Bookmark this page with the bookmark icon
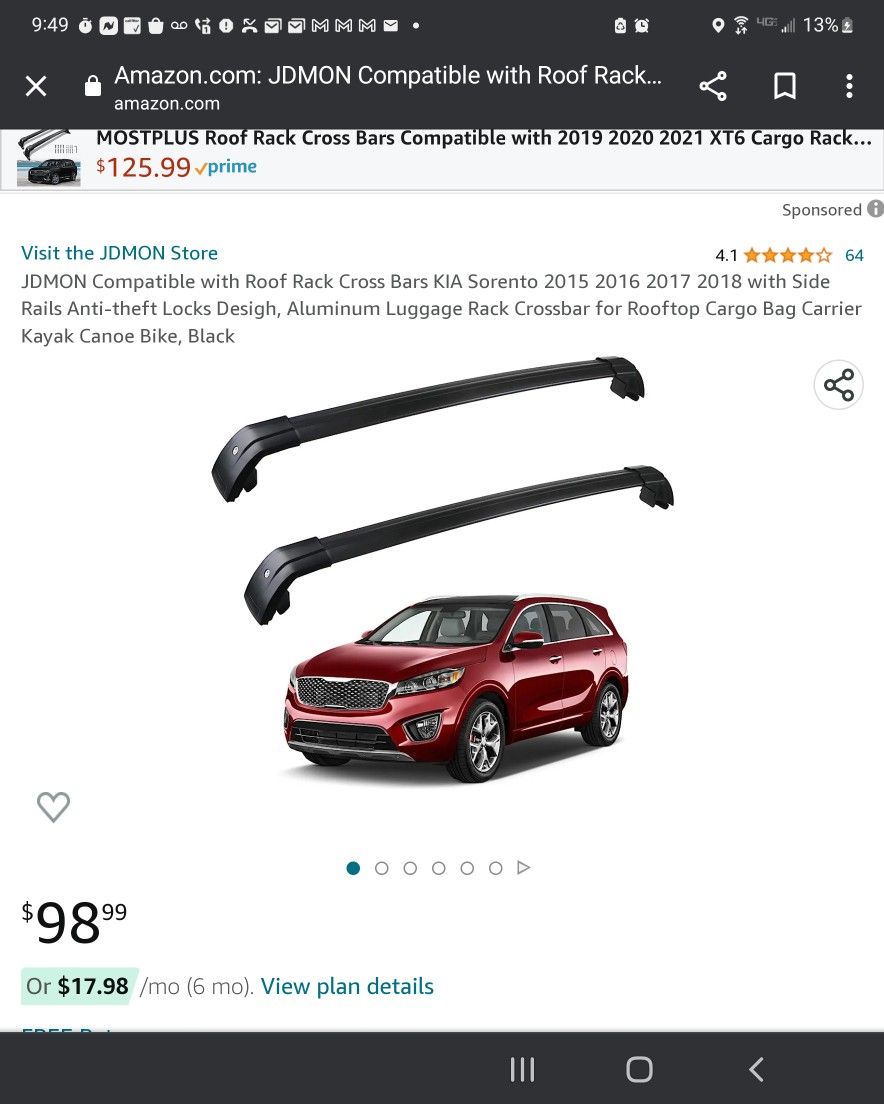The height and width of the screenshot is (1104, 884). pos(785,86)
